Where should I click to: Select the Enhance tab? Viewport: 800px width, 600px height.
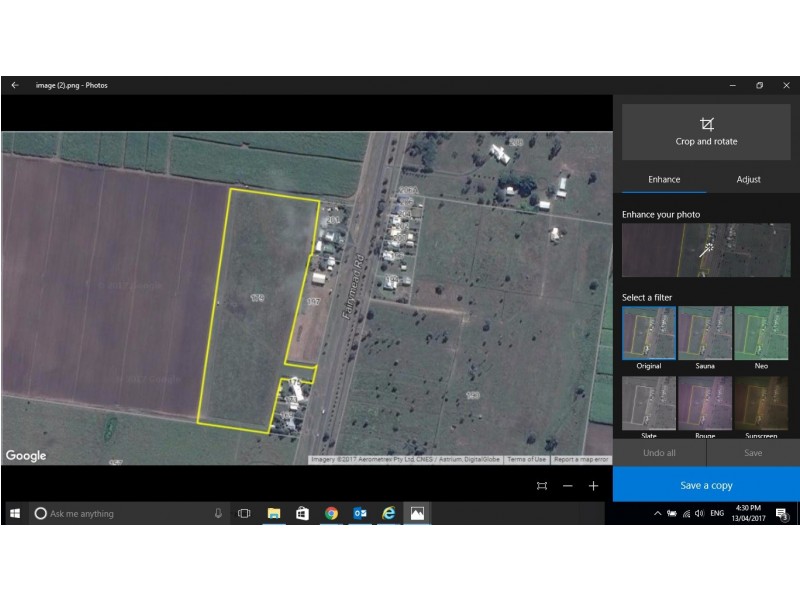(664, 180)
